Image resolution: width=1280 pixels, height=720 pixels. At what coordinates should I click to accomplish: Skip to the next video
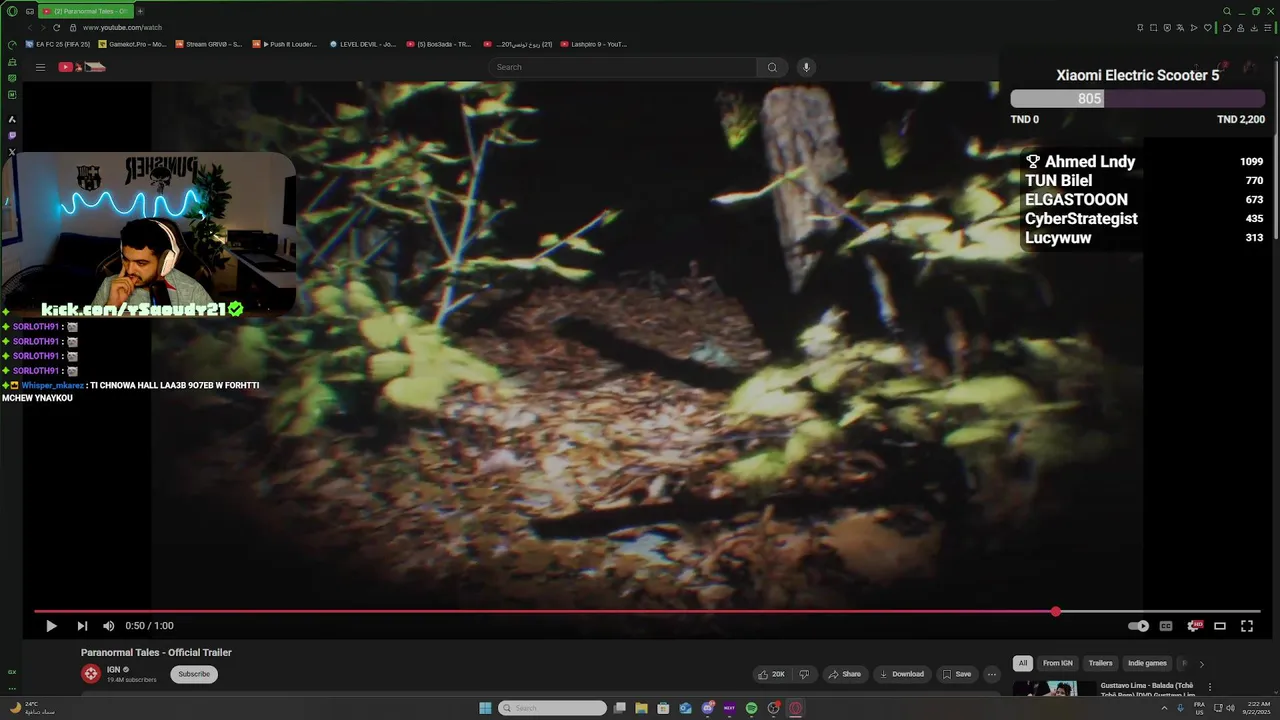click(x=82, y=626)
